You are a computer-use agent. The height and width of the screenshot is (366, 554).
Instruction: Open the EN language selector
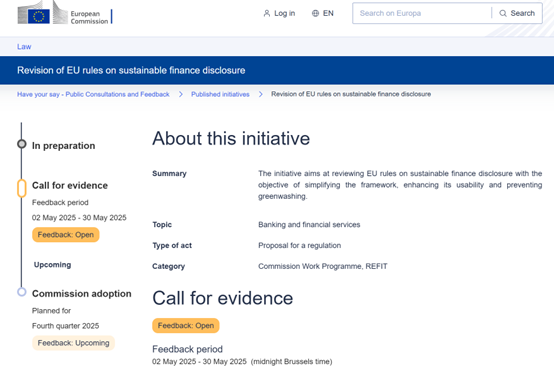coord(323,13)
